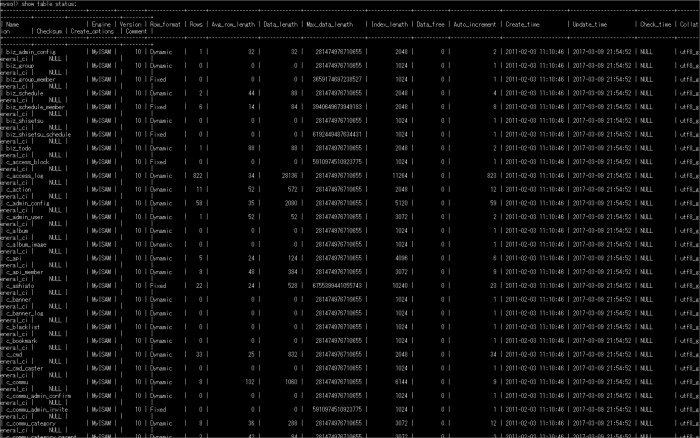Viewport: 700px width, 438px height.
Task: Click the Index_length value '5120' for c_admin_config
Action: 401,203
